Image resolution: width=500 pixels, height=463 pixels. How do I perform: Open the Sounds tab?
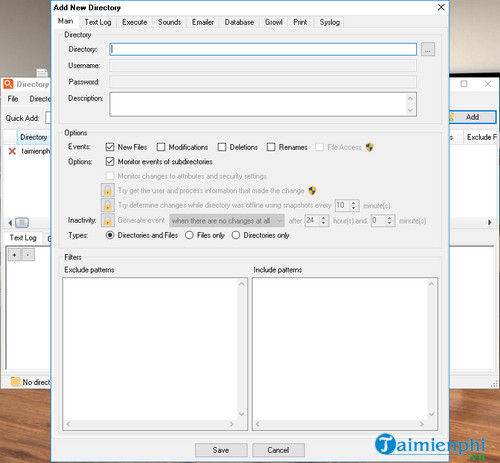tap(169, 22)
